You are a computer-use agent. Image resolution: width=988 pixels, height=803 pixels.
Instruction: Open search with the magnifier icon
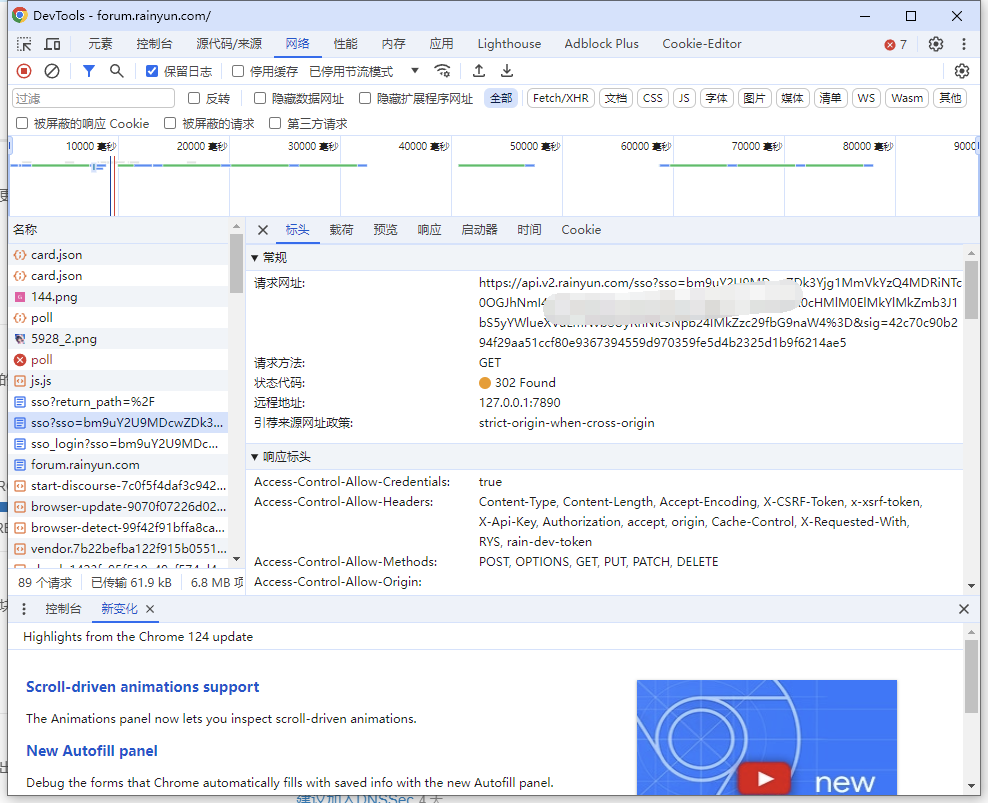[x=117, y=71]
